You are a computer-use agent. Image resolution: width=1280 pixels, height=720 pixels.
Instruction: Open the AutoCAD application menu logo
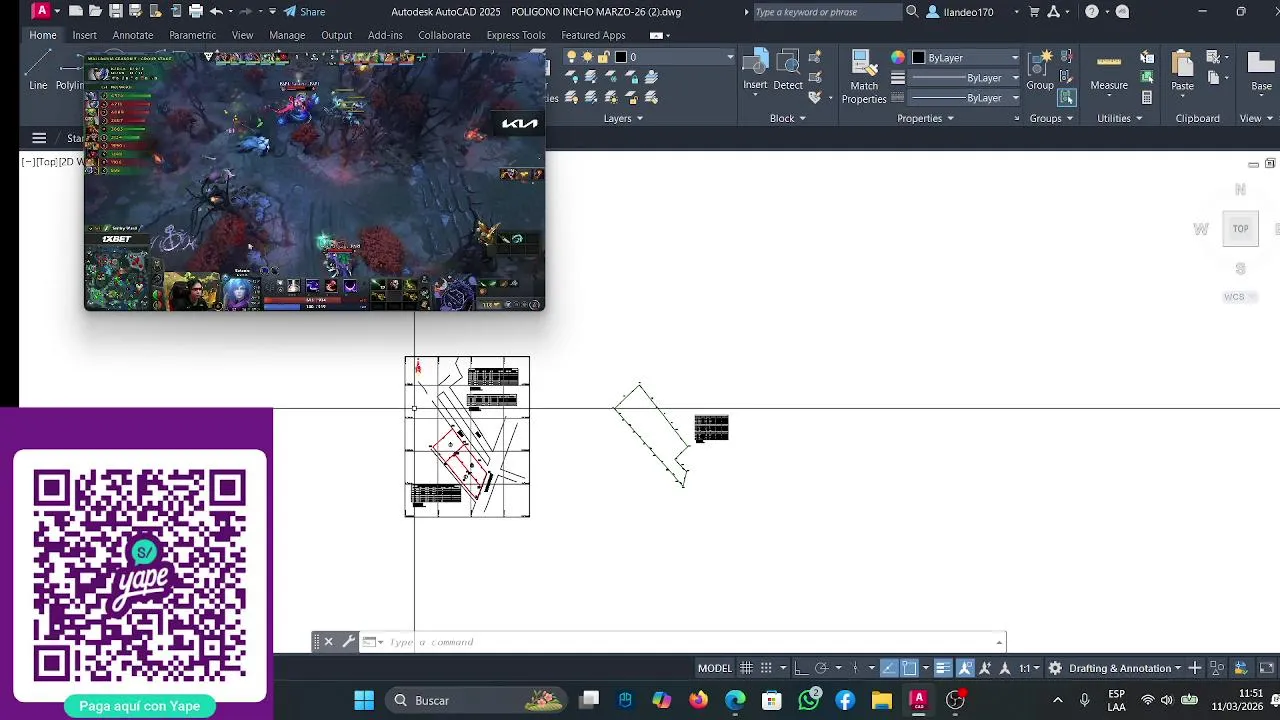tap(41, 12)
